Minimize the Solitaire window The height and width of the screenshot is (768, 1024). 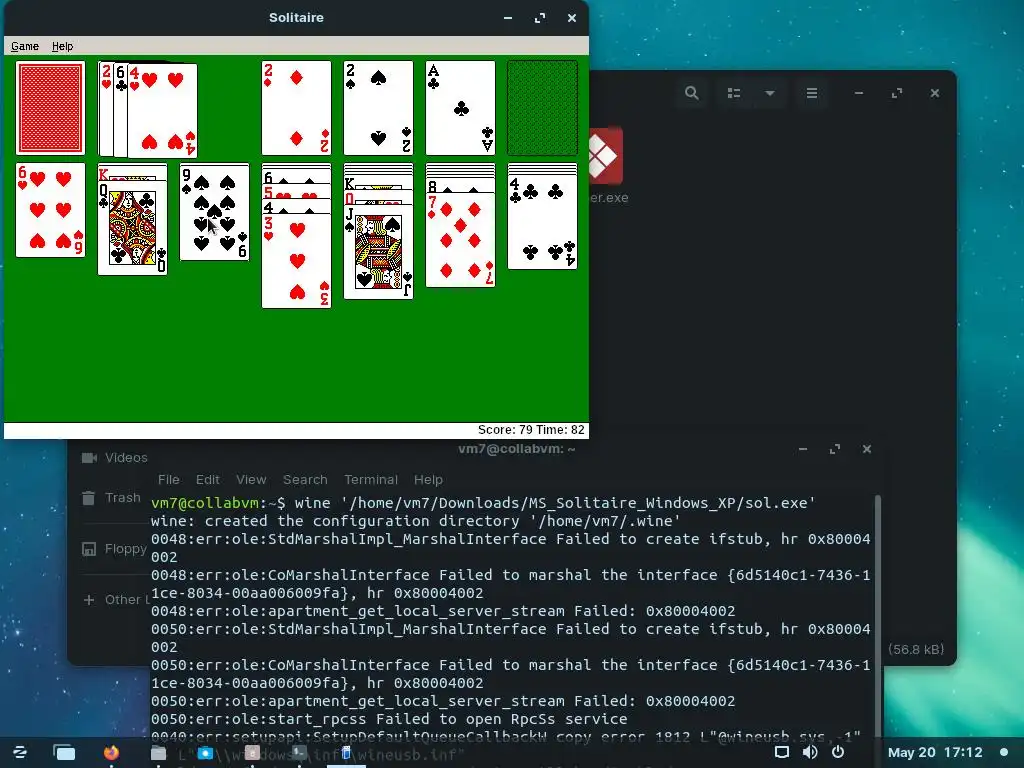coord(507,18)
